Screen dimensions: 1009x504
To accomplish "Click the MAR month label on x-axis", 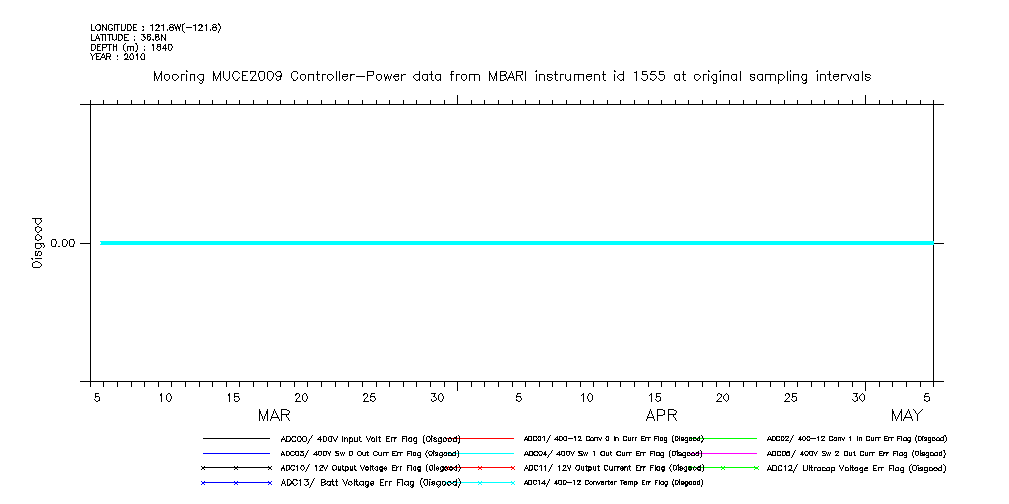I will tap(274, 415).
